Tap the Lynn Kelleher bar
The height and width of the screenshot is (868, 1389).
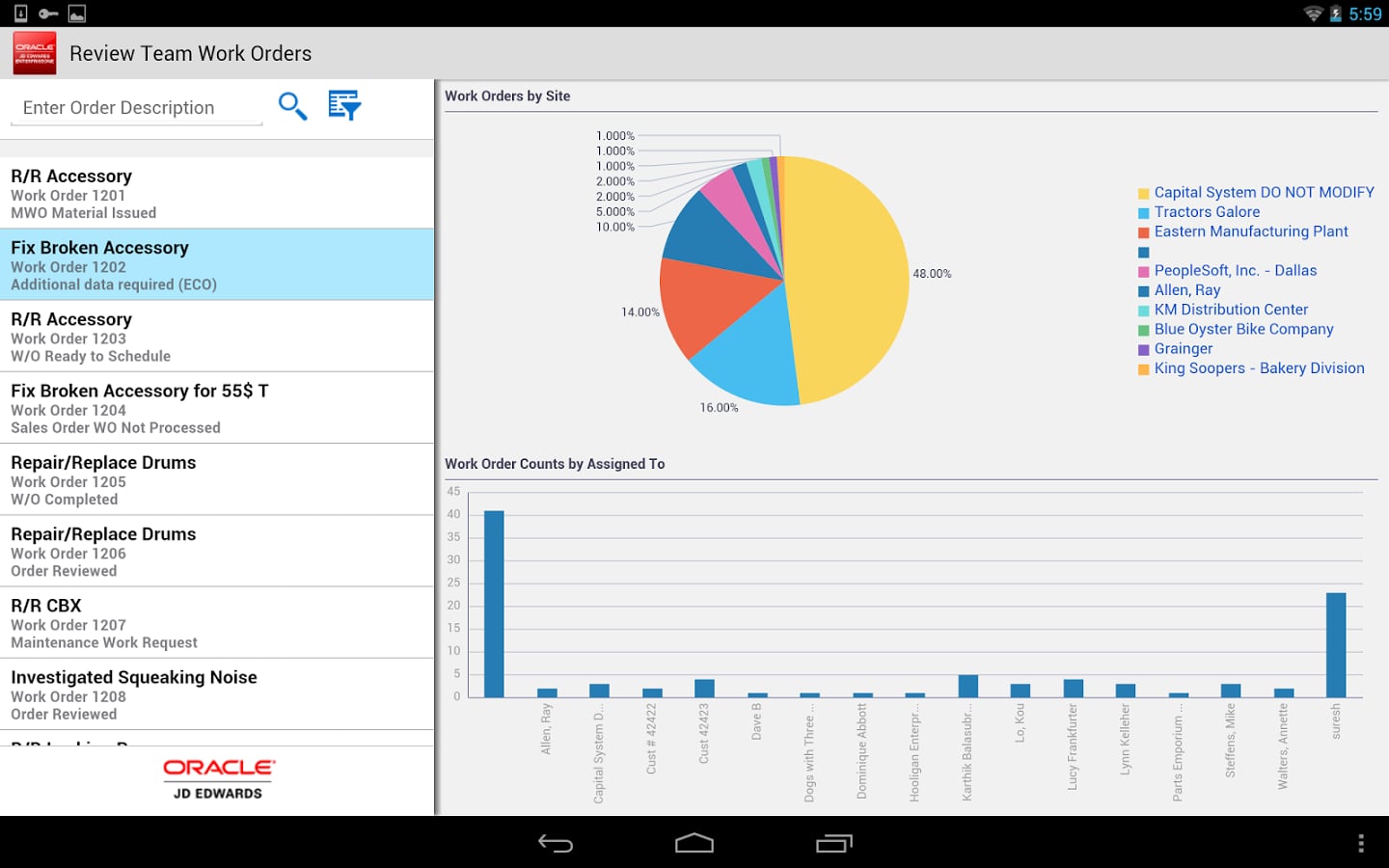(1126, 691)
